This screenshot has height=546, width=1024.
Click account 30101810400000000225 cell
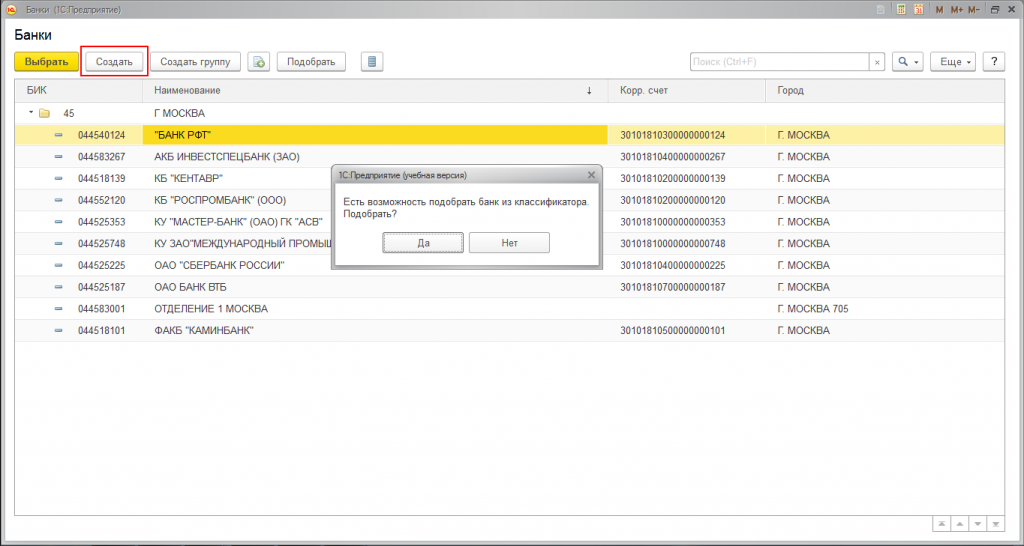click(x=673, y=265)
